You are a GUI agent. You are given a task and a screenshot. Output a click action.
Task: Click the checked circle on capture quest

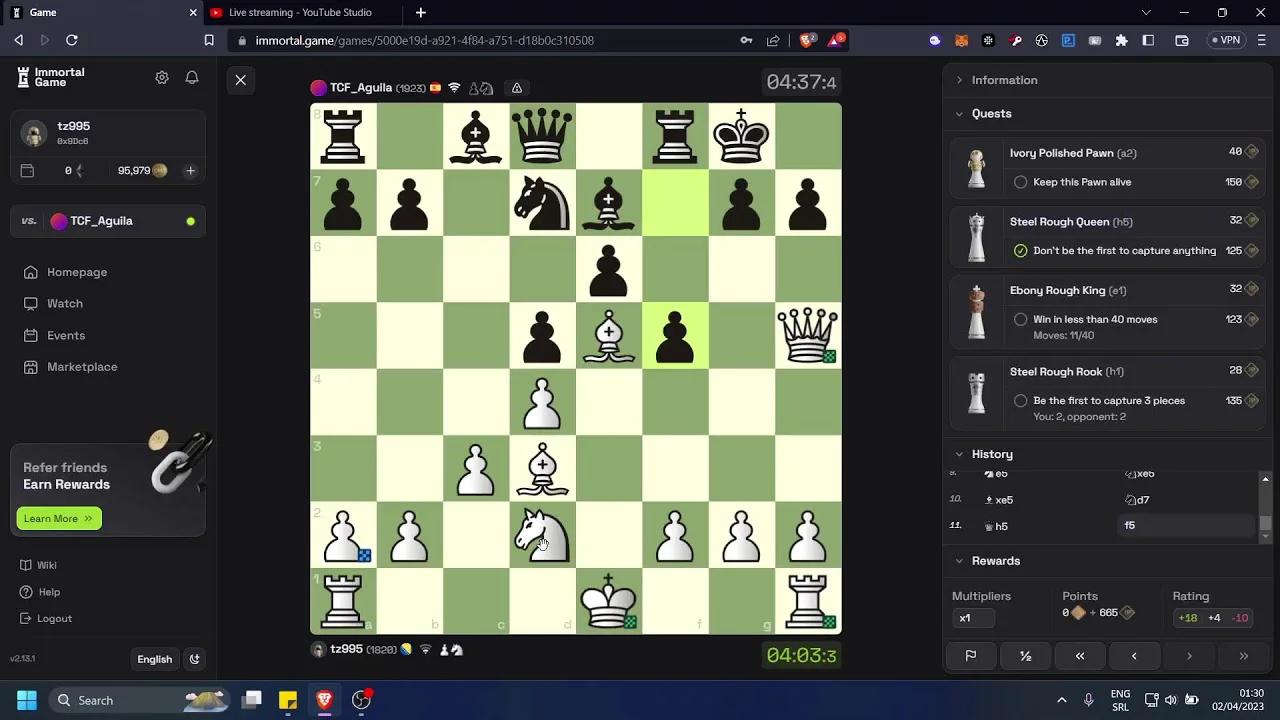point(1021,250)
